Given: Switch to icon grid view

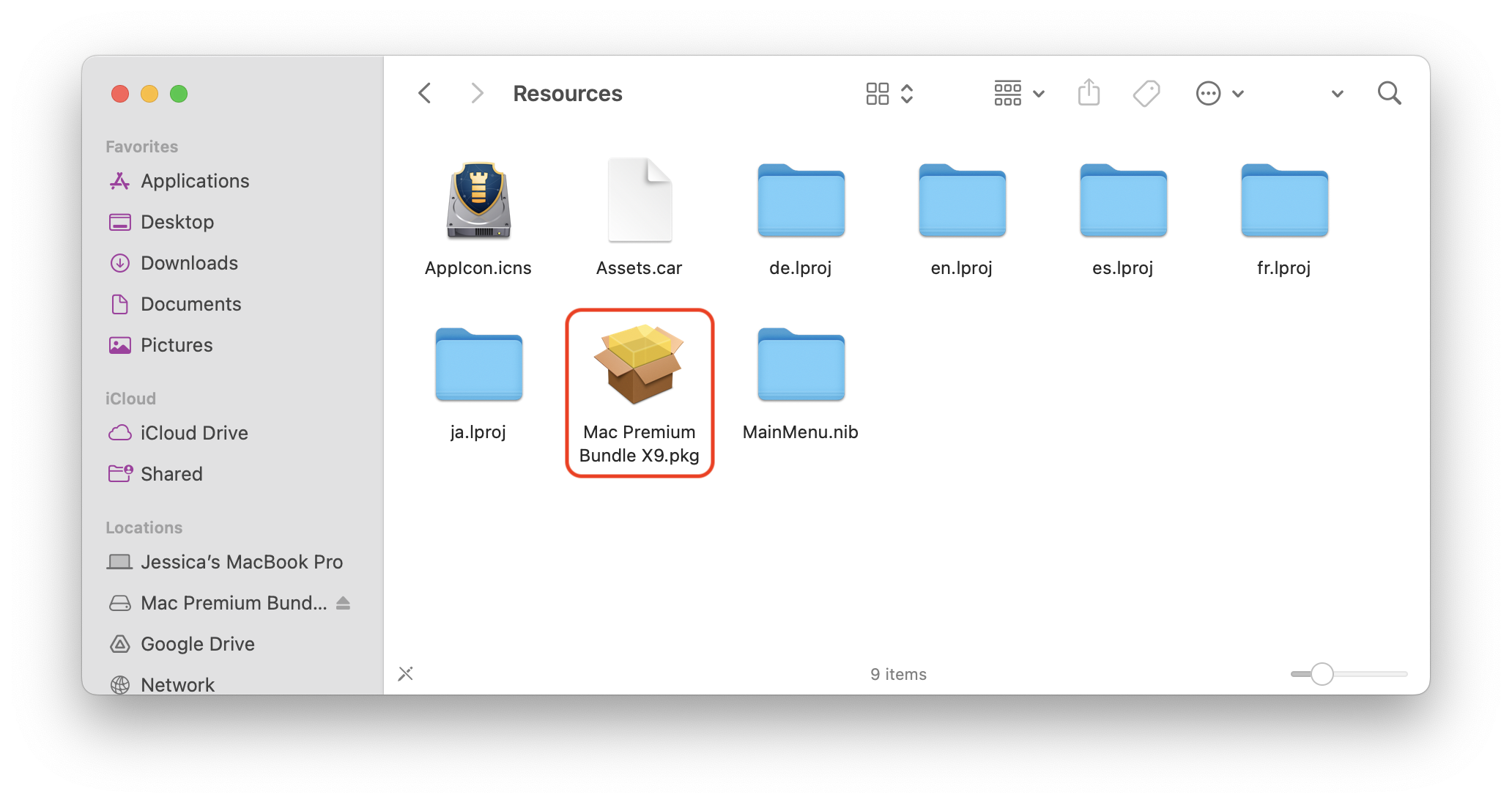Looking at the screenshot, I should [877, 93].
